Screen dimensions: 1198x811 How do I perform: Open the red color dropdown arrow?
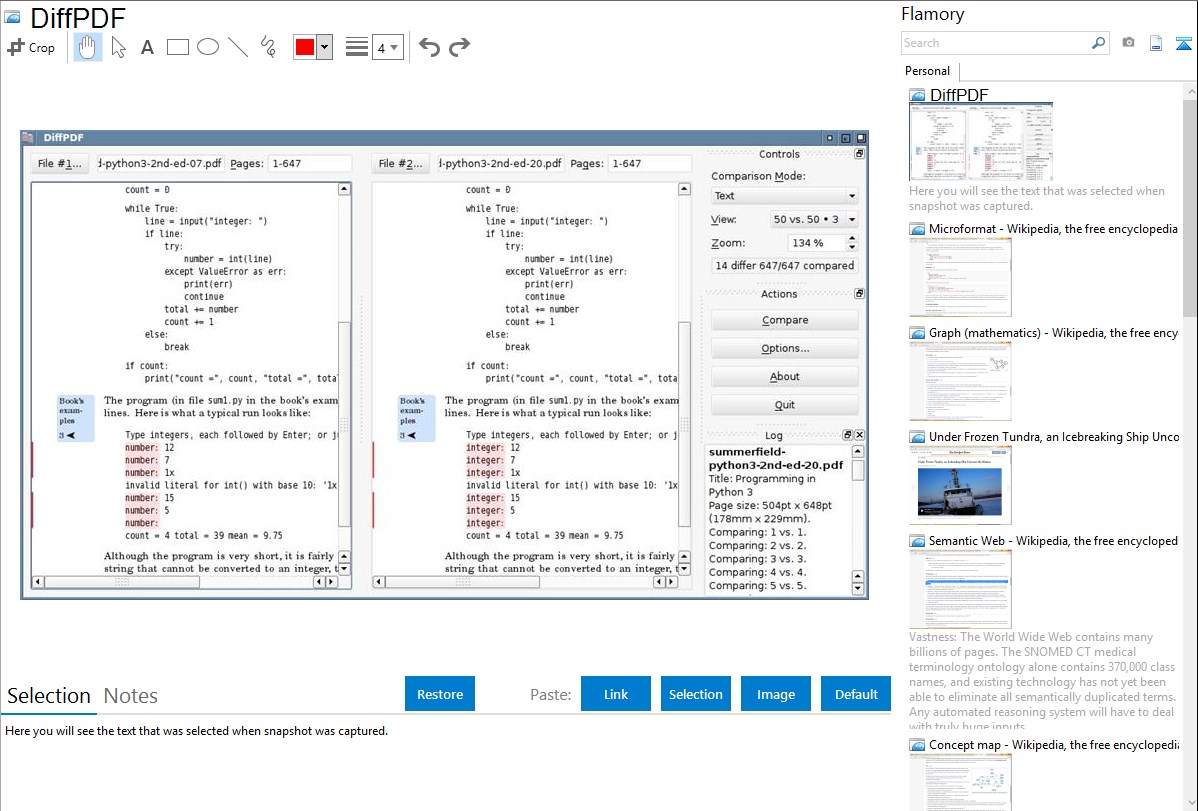pos(324,47)
